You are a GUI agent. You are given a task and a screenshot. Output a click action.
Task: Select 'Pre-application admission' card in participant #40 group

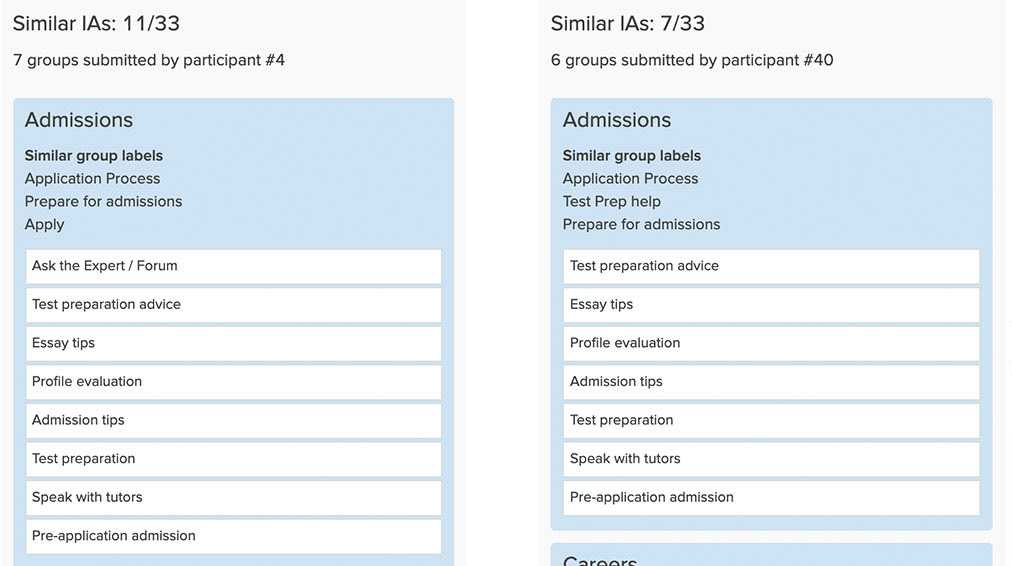(x=771, y=498)
